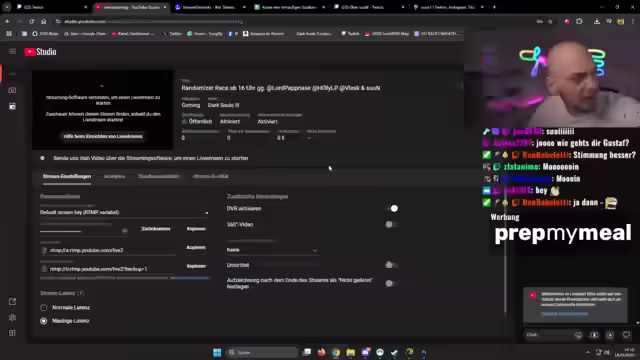Open the Analytics tab
The width and height of the screenshot is (640, 360).
pos(114,176)
